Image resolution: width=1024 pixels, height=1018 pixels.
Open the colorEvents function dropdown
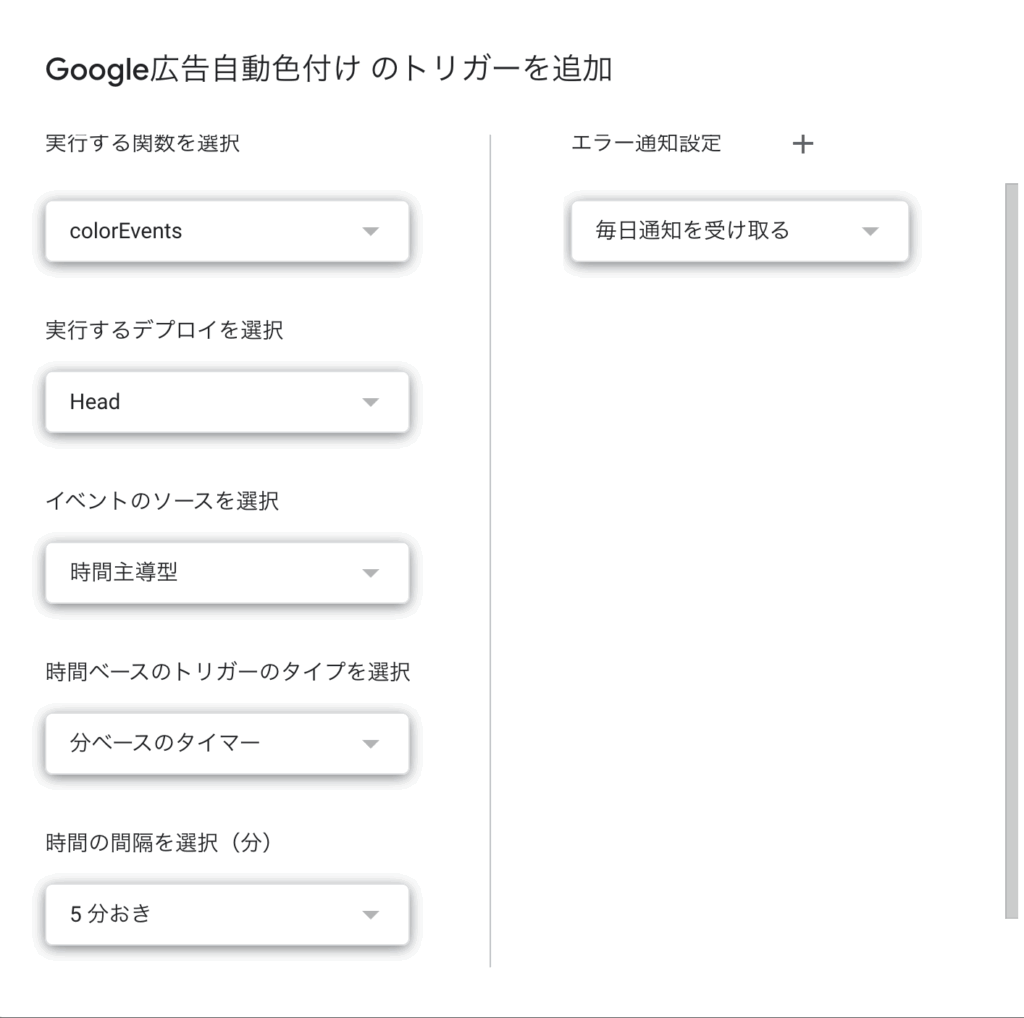[x=227, y=231]
